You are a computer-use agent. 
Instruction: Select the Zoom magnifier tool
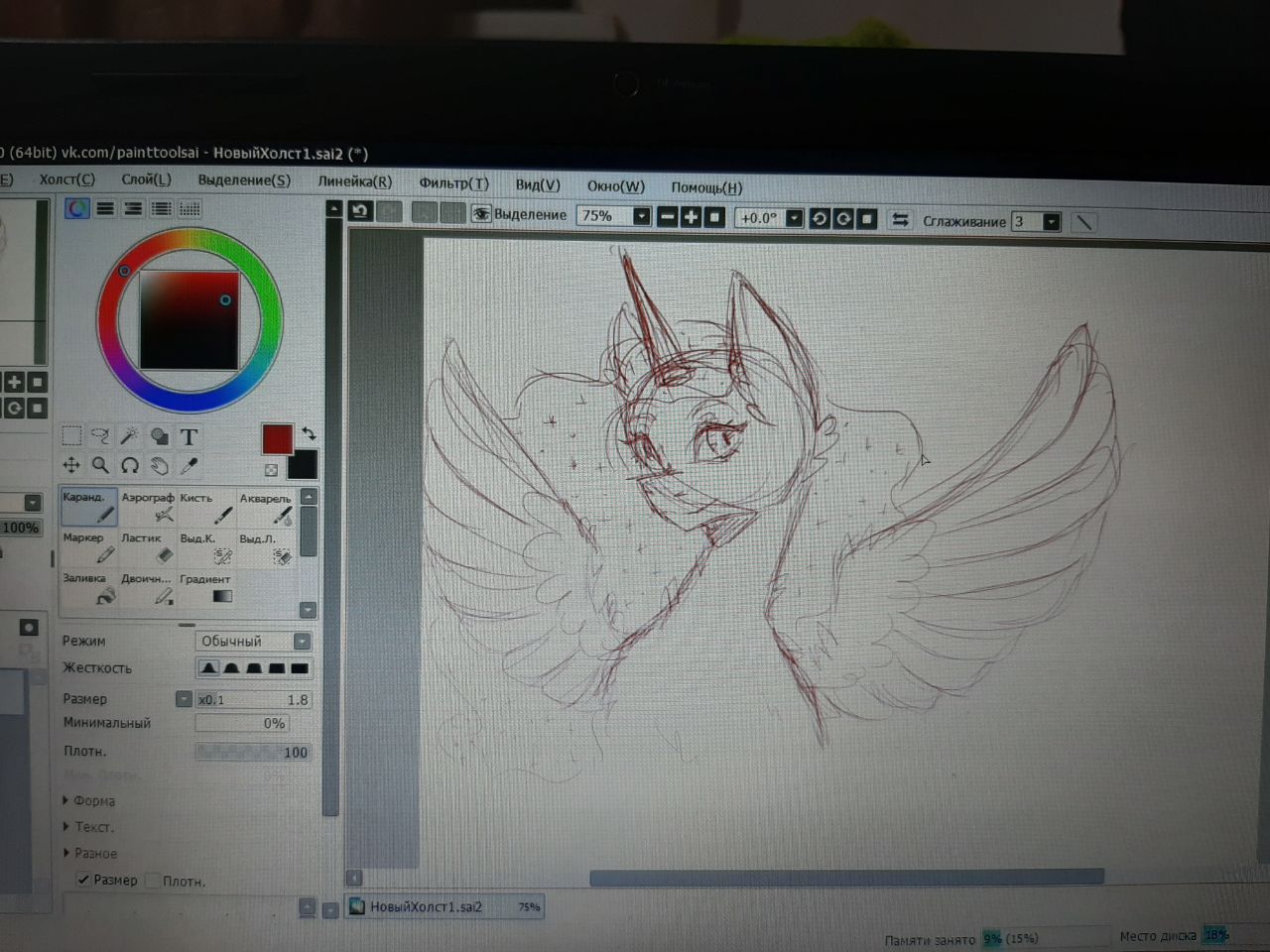tap(100, 465)
